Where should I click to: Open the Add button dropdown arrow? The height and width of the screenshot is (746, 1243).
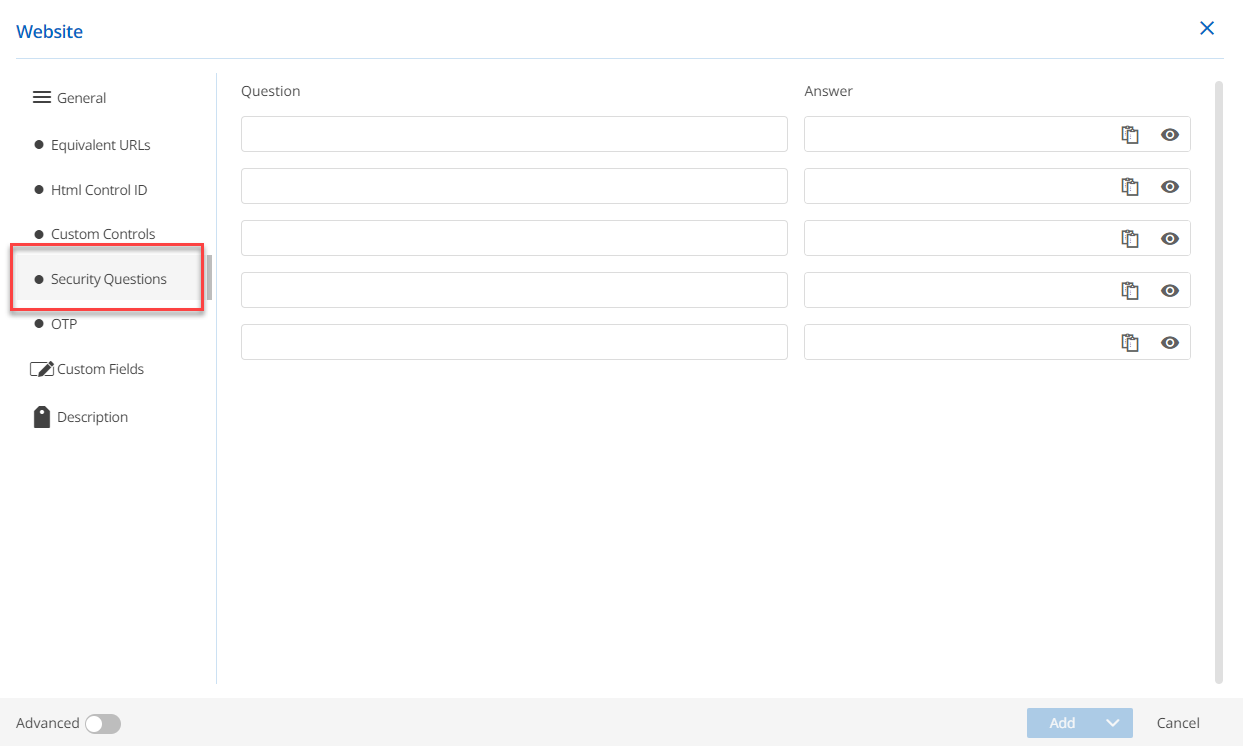point(1113,722)
